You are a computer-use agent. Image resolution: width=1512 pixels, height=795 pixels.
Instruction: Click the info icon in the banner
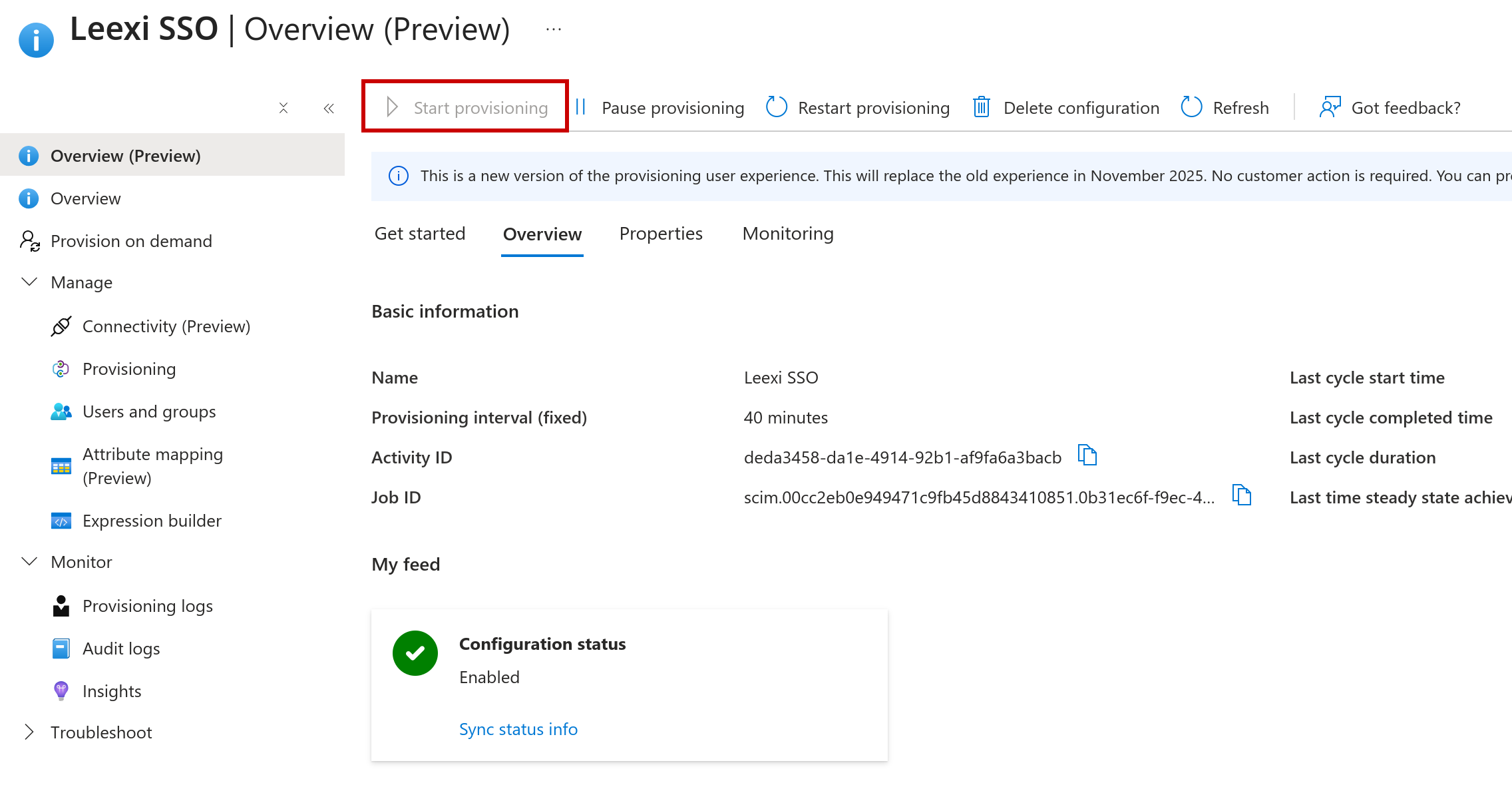point(399,176)
